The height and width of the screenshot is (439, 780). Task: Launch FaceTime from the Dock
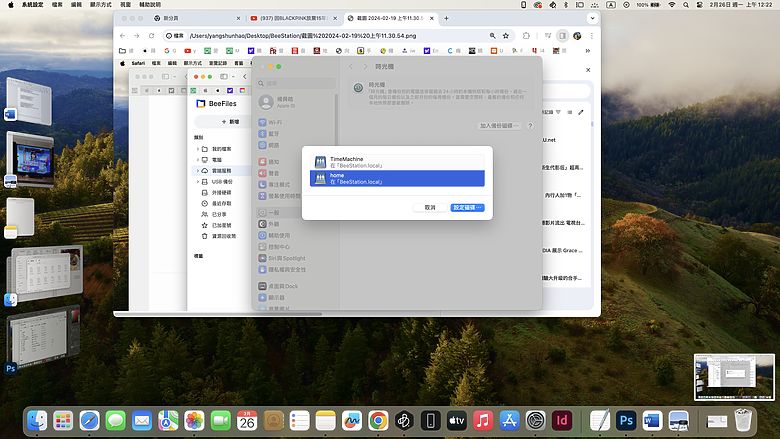[221, 421]
